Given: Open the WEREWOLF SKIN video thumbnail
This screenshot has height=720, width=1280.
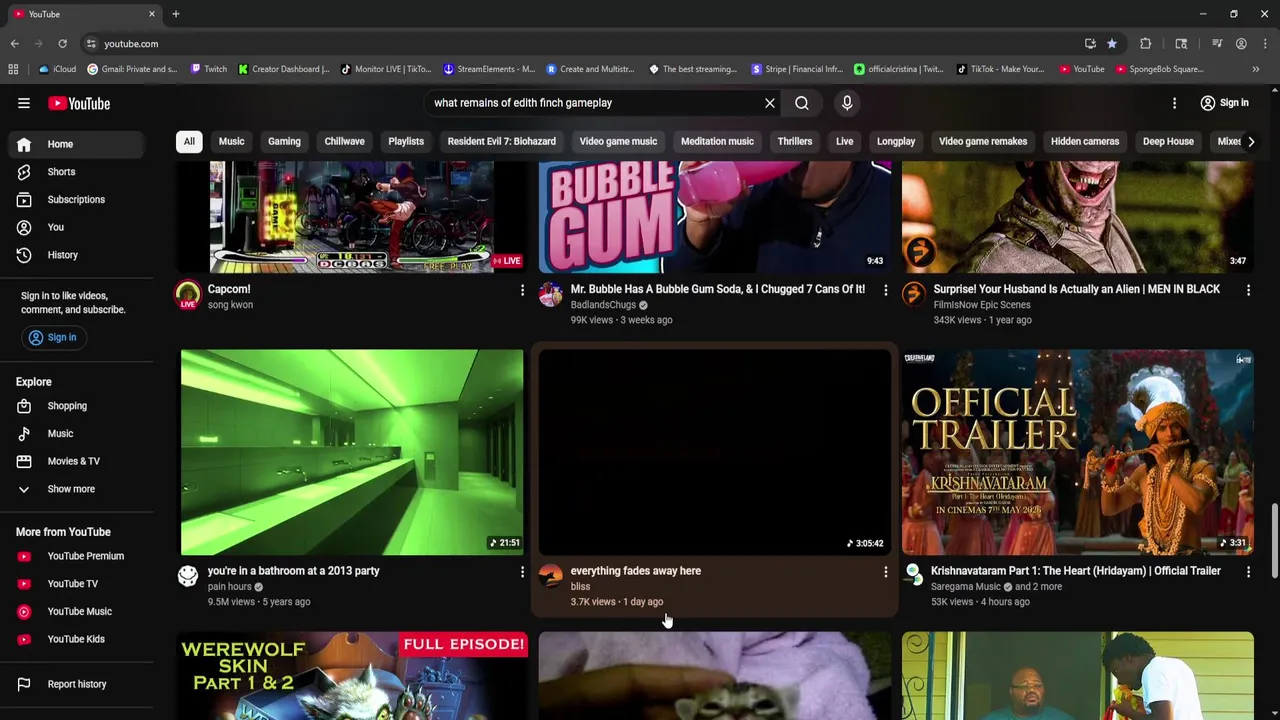Looking at the screenshot, I should pyautogui.click(x=352, y=675).
